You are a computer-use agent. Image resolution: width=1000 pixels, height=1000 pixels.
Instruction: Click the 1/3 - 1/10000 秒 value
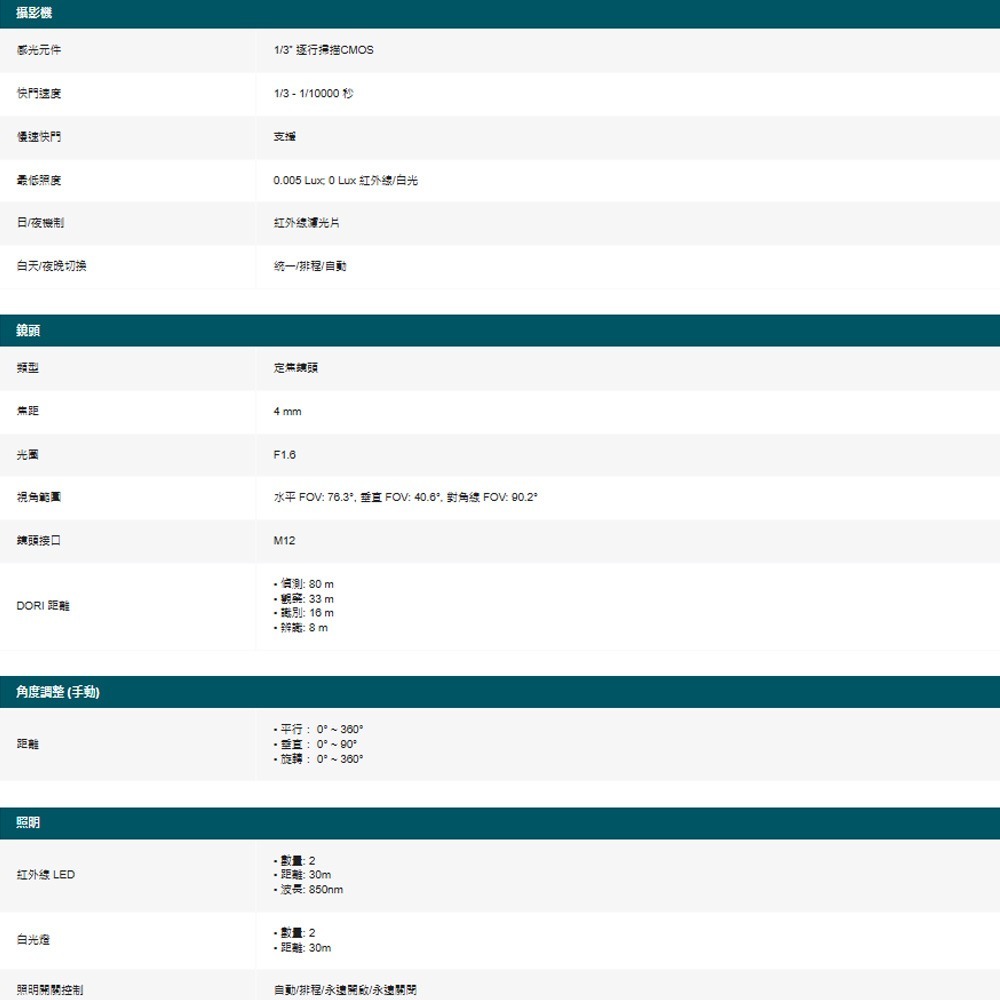point(311,93)
